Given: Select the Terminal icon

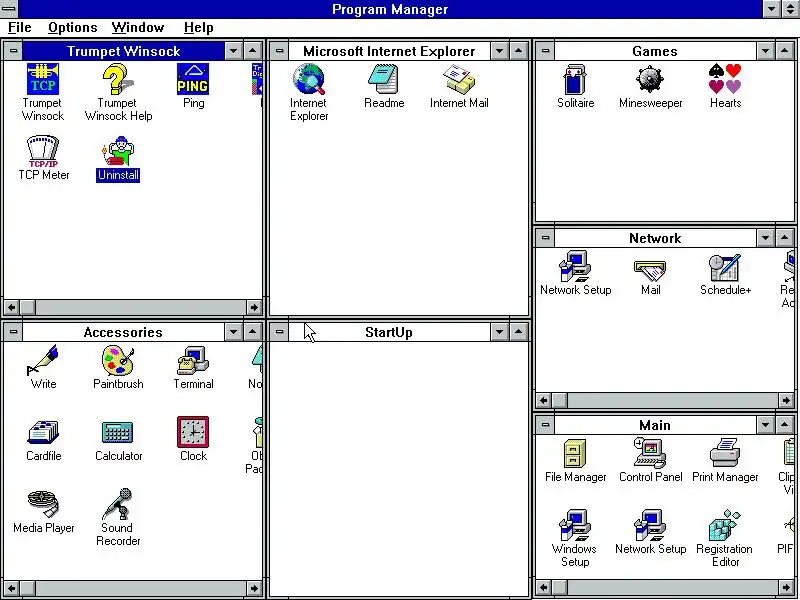Looking at the screenshot, I should 193,360.
